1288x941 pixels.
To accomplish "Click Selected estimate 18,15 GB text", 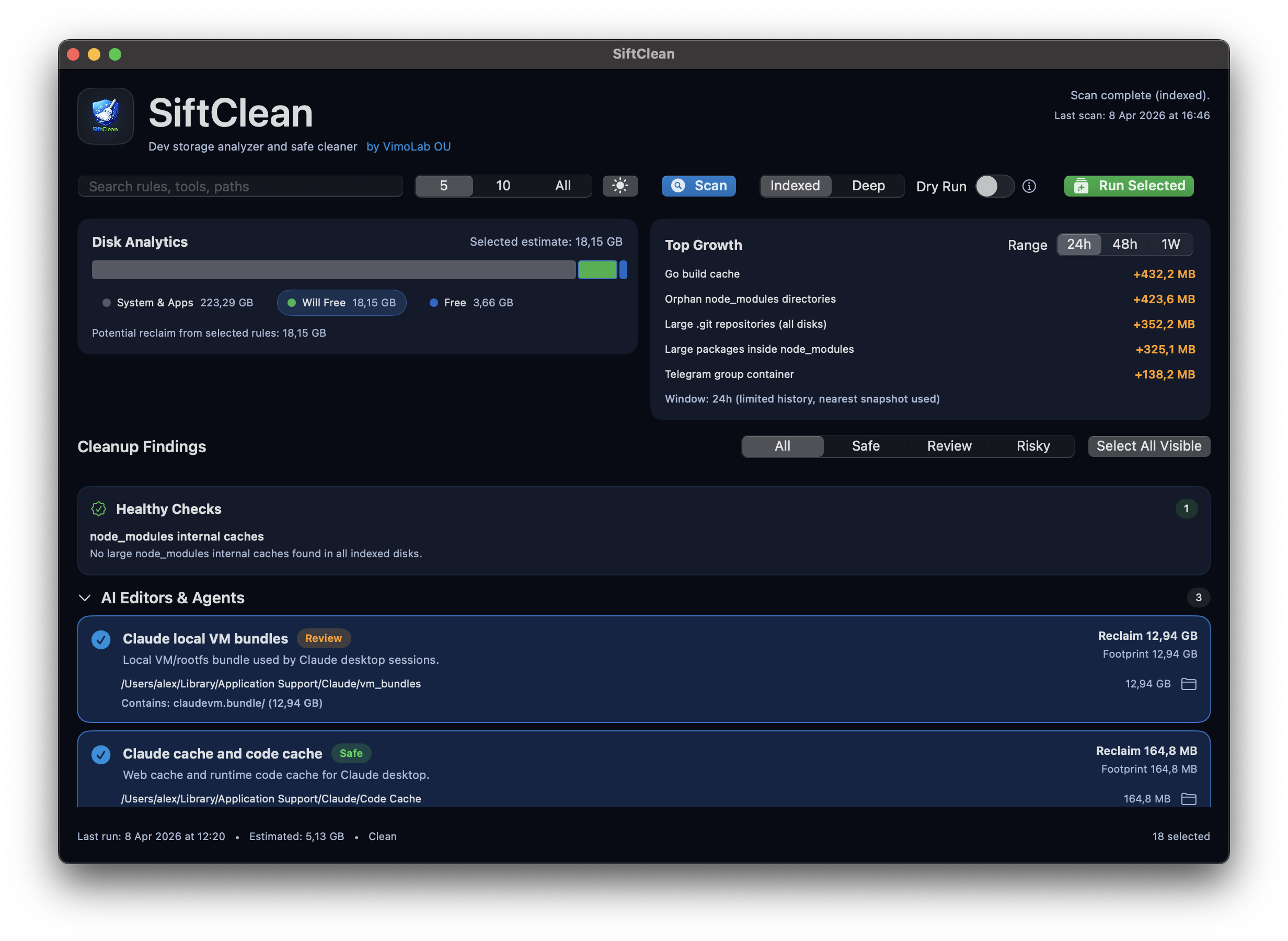I will [x=546, y=242].
